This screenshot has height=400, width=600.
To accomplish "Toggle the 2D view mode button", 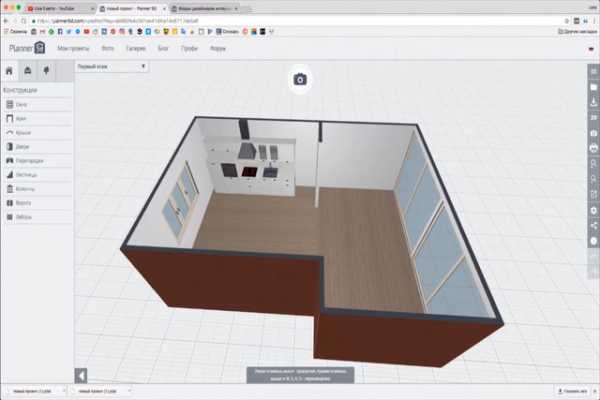I will 592,118.
